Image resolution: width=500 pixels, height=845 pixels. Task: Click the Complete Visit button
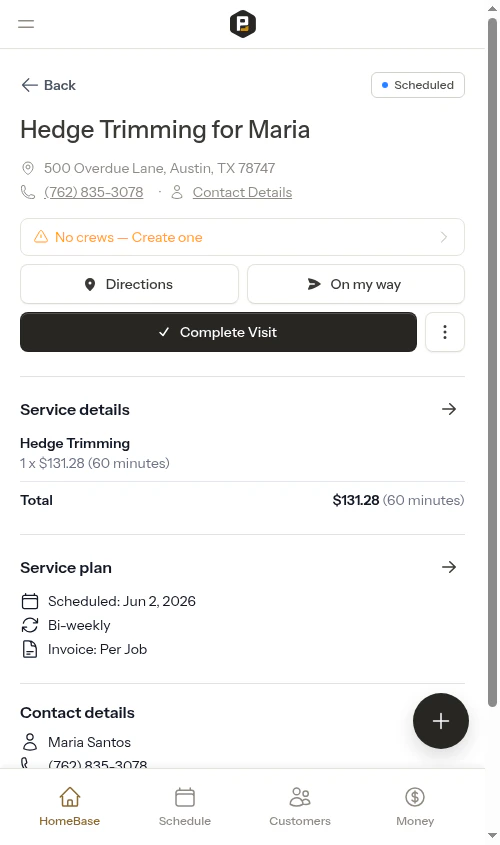[x=218, y=332]
